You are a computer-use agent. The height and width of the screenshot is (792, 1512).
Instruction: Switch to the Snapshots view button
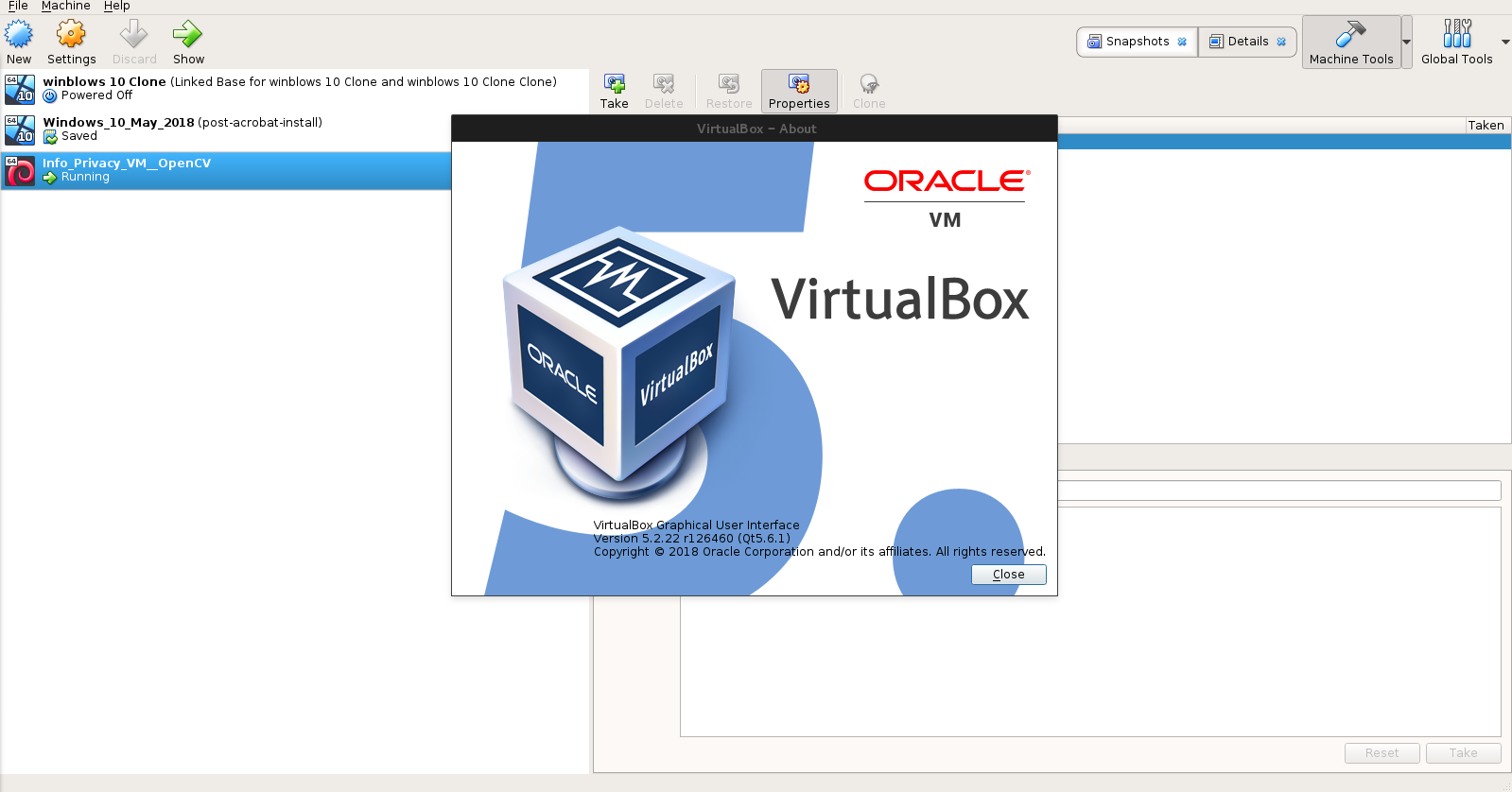point(1130,42)
